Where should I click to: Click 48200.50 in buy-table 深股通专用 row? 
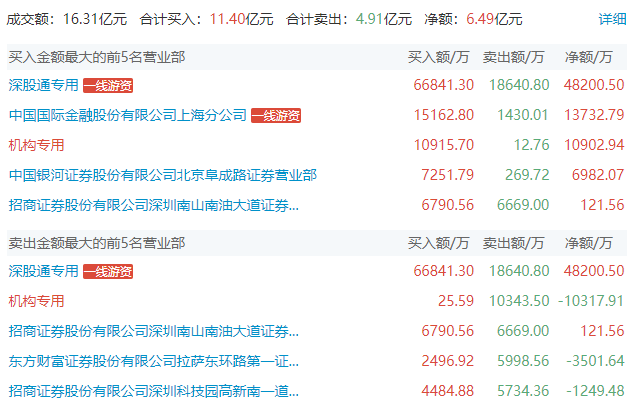(x=594, y=85)
